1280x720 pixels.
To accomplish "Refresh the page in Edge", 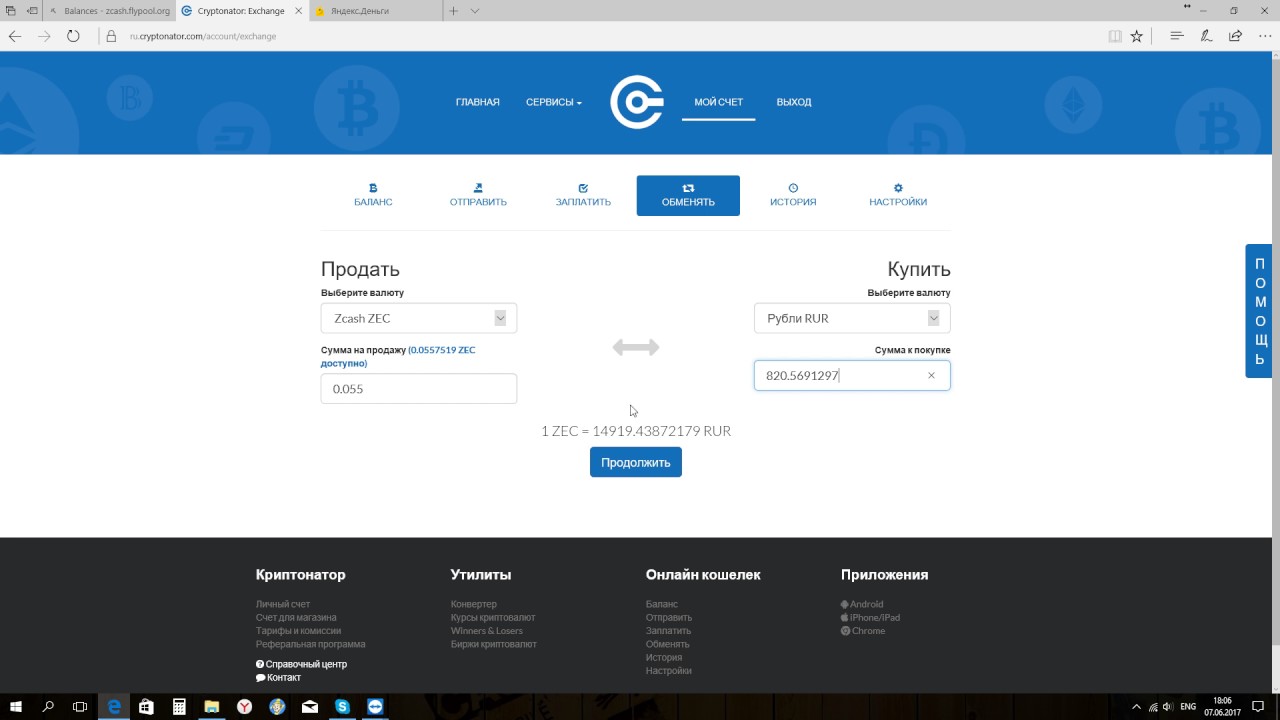I will (73, 36).
